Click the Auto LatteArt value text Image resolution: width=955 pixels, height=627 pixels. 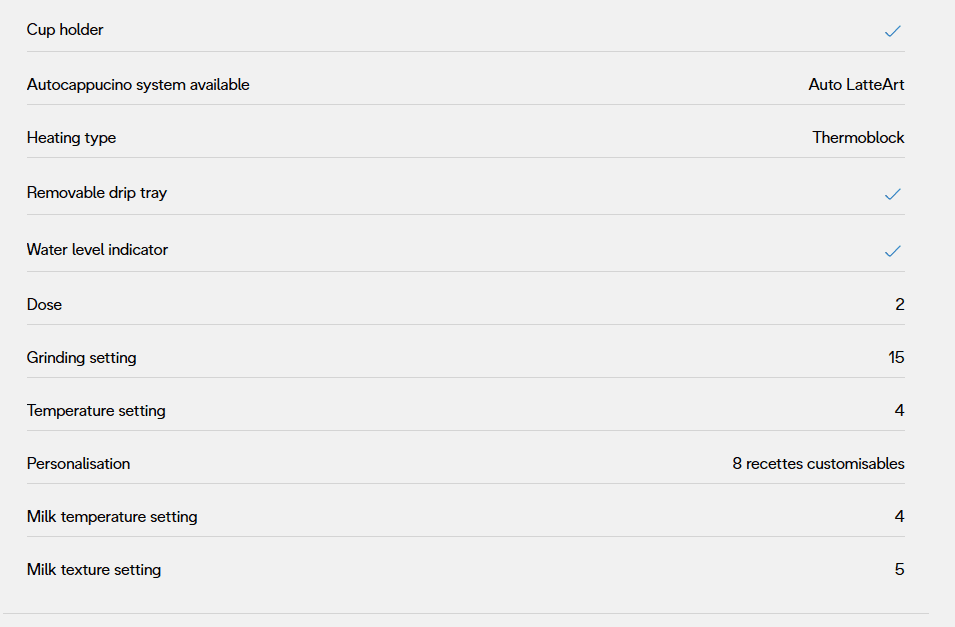coord(856,85)
